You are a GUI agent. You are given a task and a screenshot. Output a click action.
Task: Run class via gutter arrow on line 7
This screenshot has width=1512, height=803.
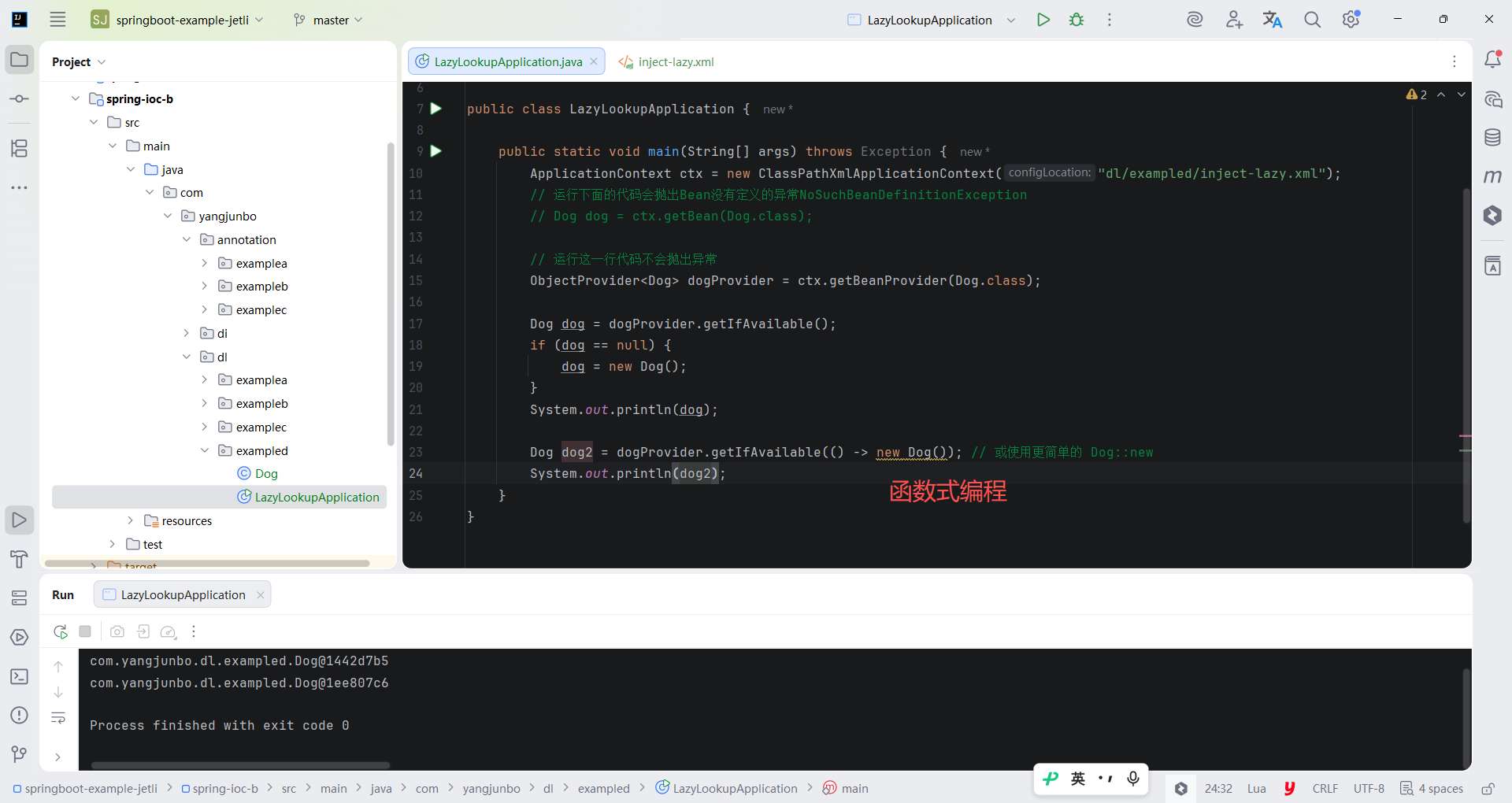tap(436, 109)
